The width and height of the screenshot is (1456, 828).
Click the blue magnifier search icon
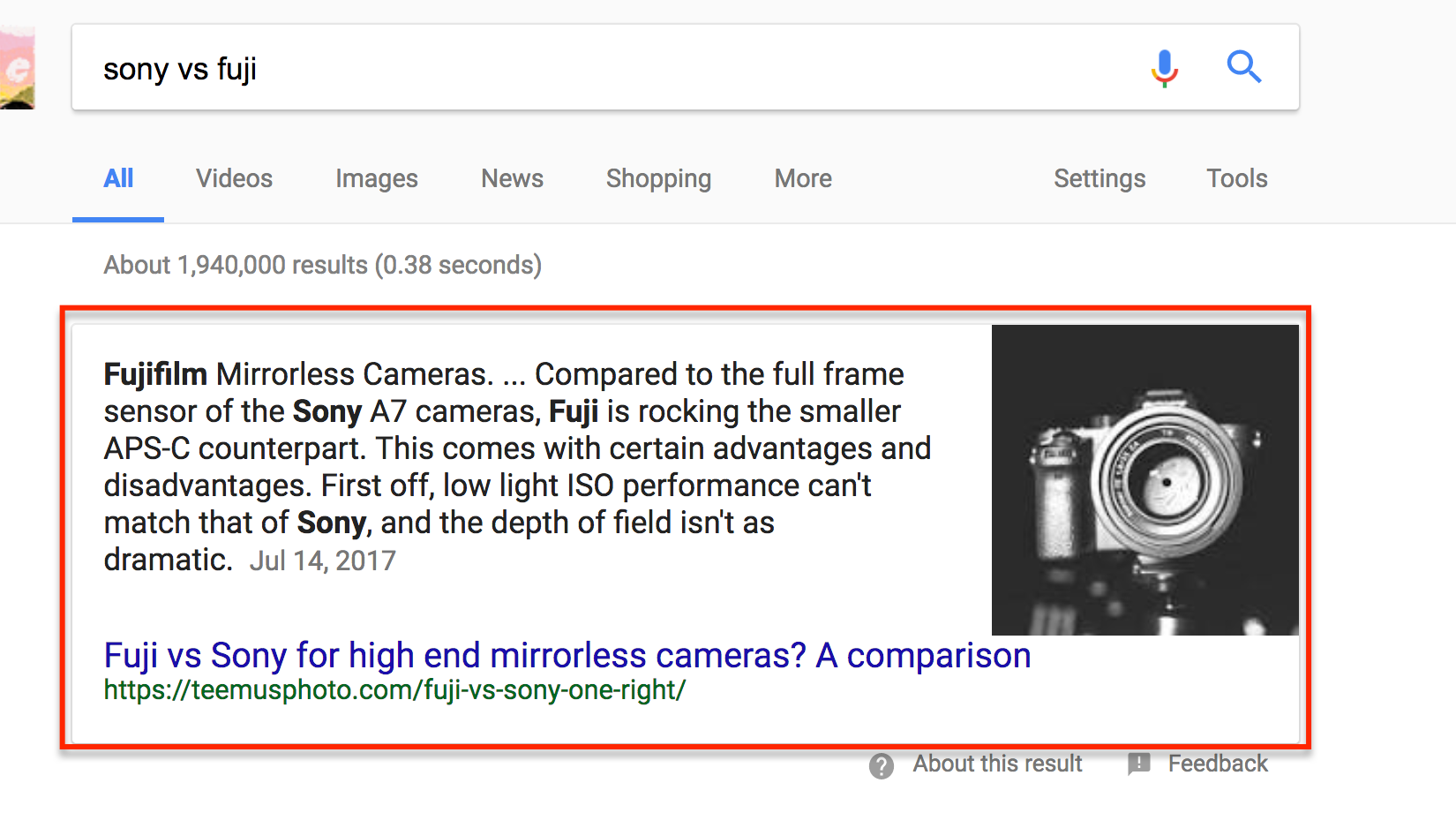click(x=1244, y=67)
